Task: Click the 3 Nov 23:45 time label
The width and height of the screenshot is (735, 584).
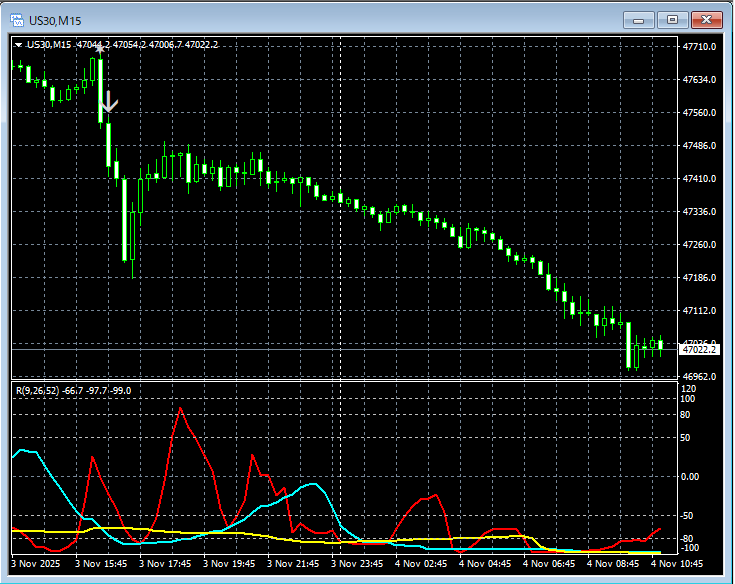Action: click(x=358, y=564)
